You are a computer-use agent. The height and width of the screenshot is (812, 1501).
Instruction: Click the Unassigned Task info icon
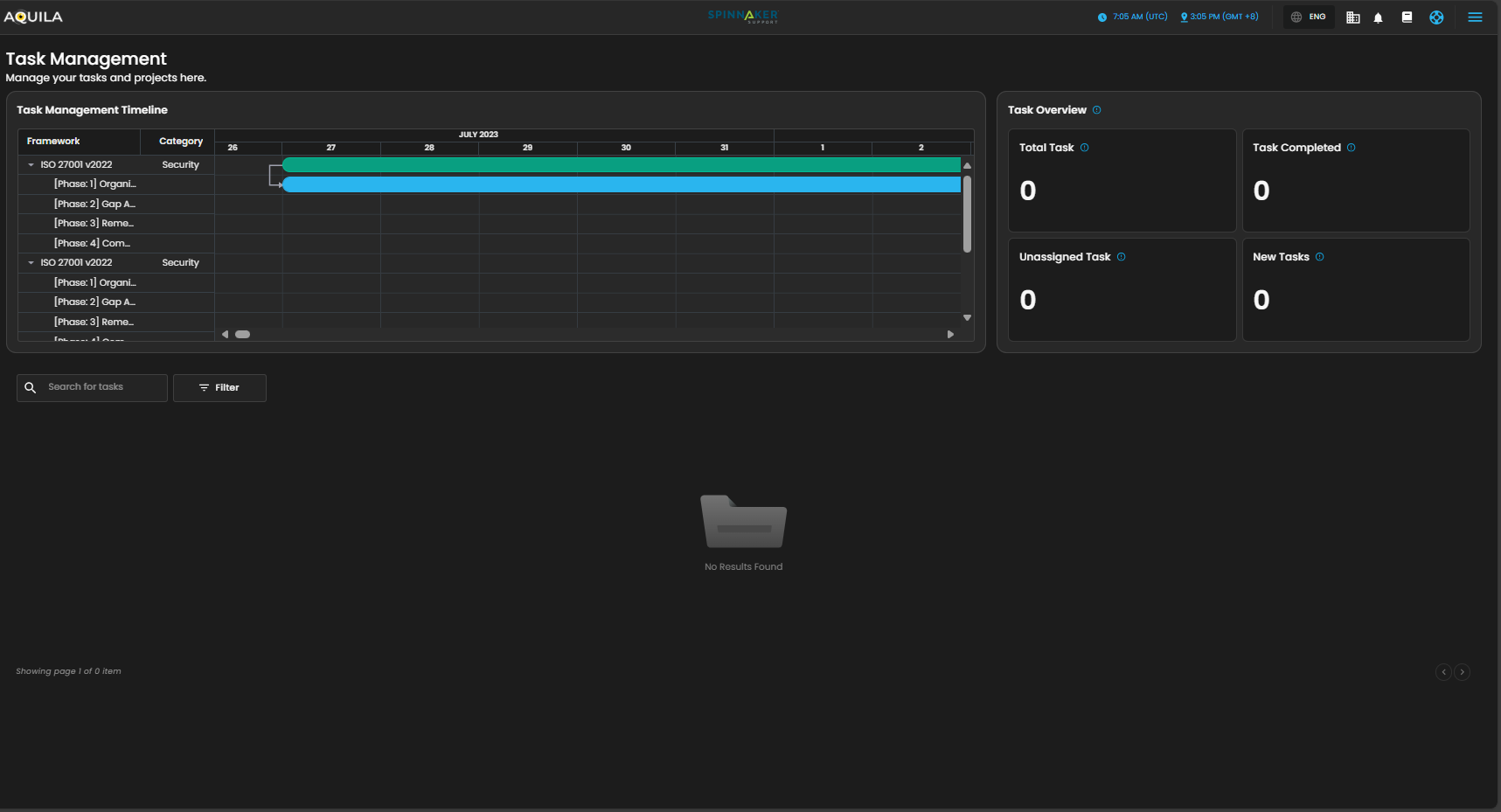pyautogui.click(x=1122, y=257)
